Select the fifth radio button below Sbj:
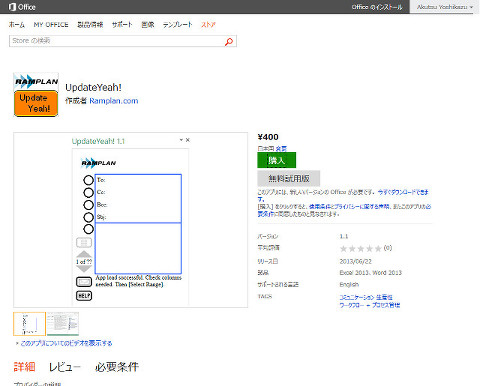 tap(88, 229)
